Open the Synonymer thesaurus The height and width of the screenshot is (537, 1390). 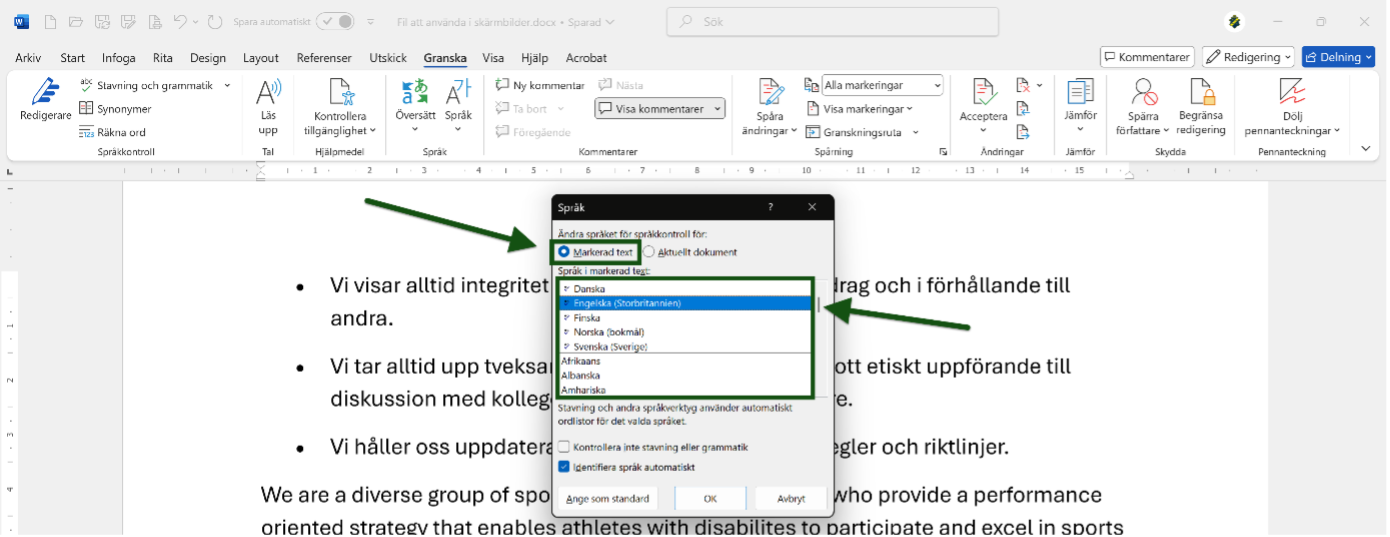click(115, 109)
